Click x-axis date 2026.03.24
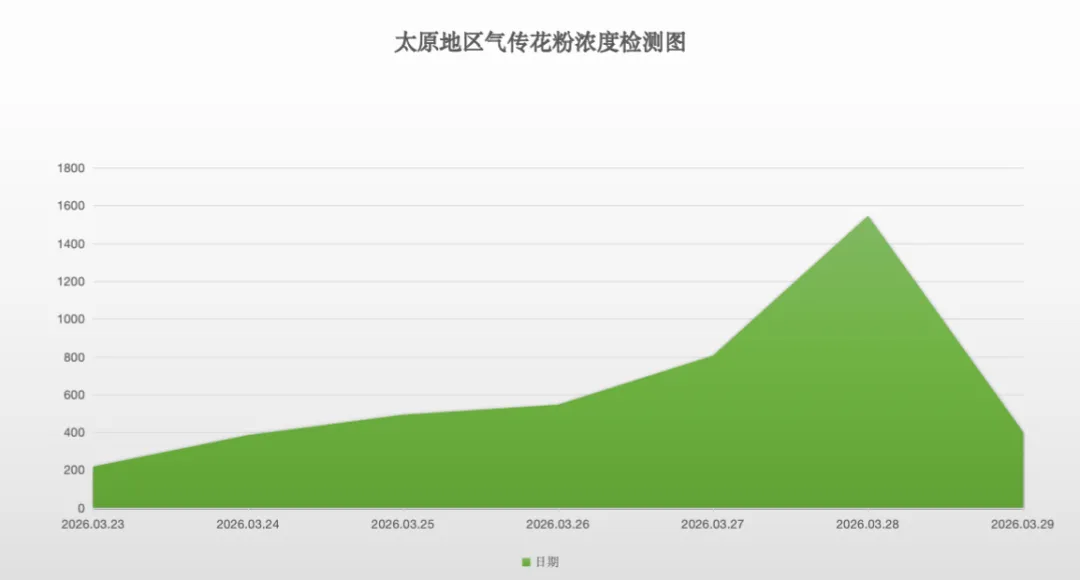The width and height of the screenshot is (1080, 580). click(248, 524)
